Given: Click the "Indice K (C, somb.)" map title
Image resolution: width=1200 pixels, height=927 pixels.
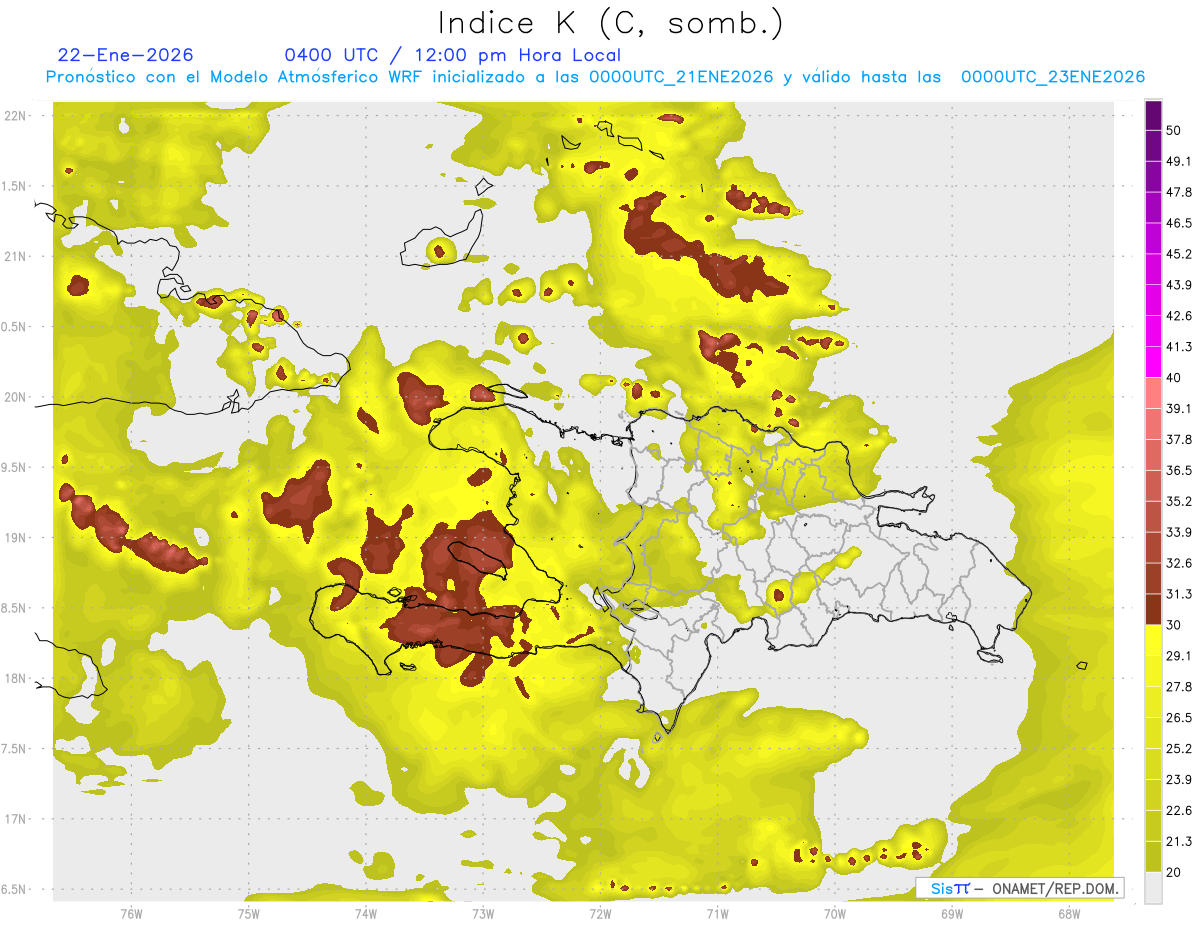Looking at the screenshot, I should click(611, 23).
